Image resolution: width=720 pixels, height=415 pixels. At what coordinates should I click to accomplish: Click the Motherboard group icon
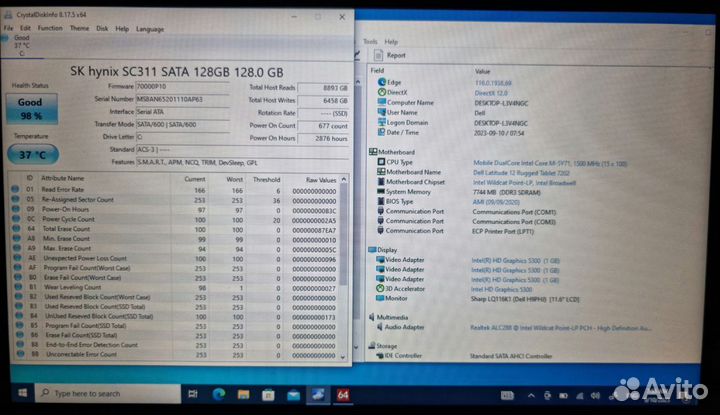pyautogui.click(x=373, y=151)
